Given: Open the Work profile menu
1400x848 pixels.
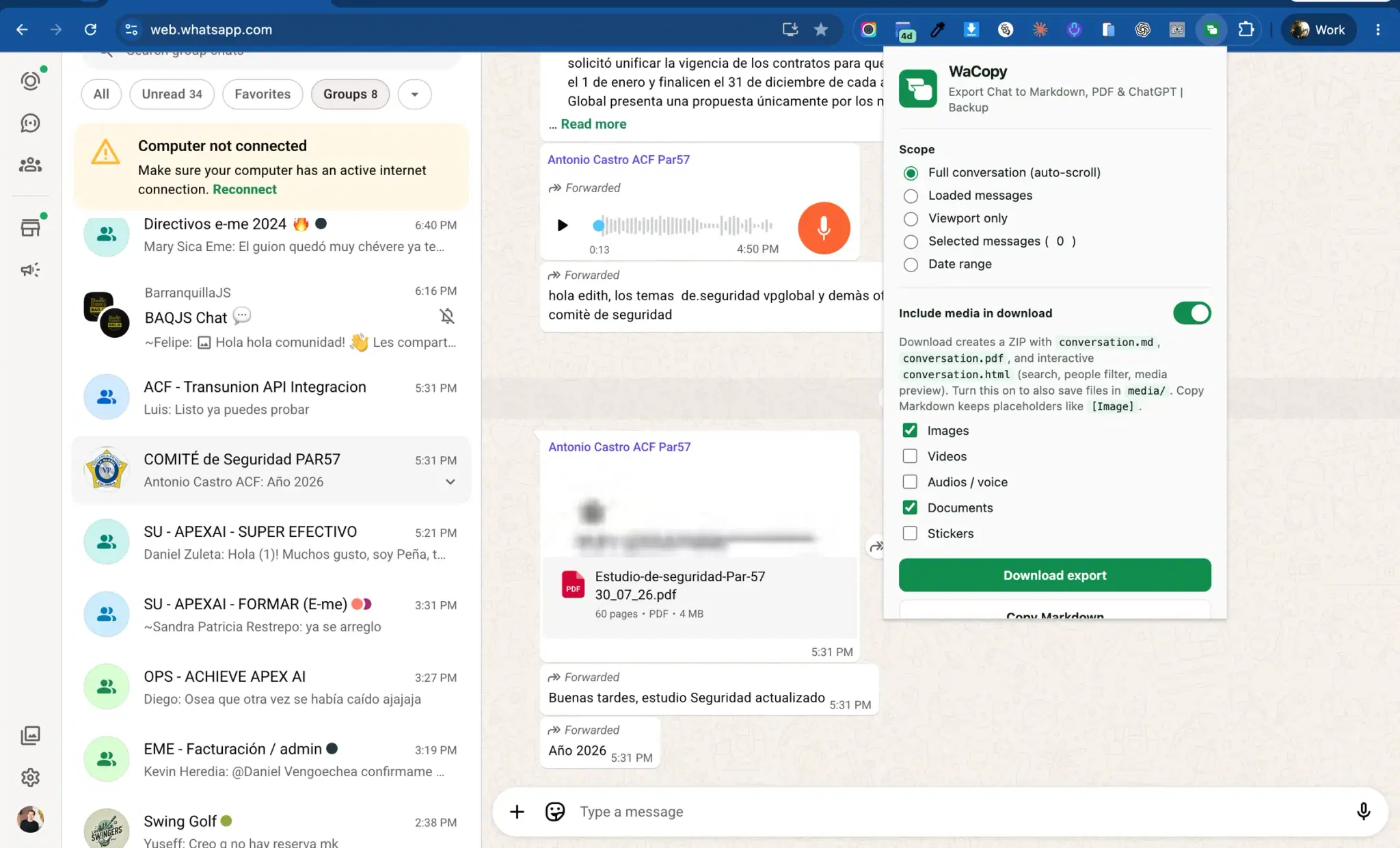Looking at the screenshot, I should click(x=1318, y=29).
